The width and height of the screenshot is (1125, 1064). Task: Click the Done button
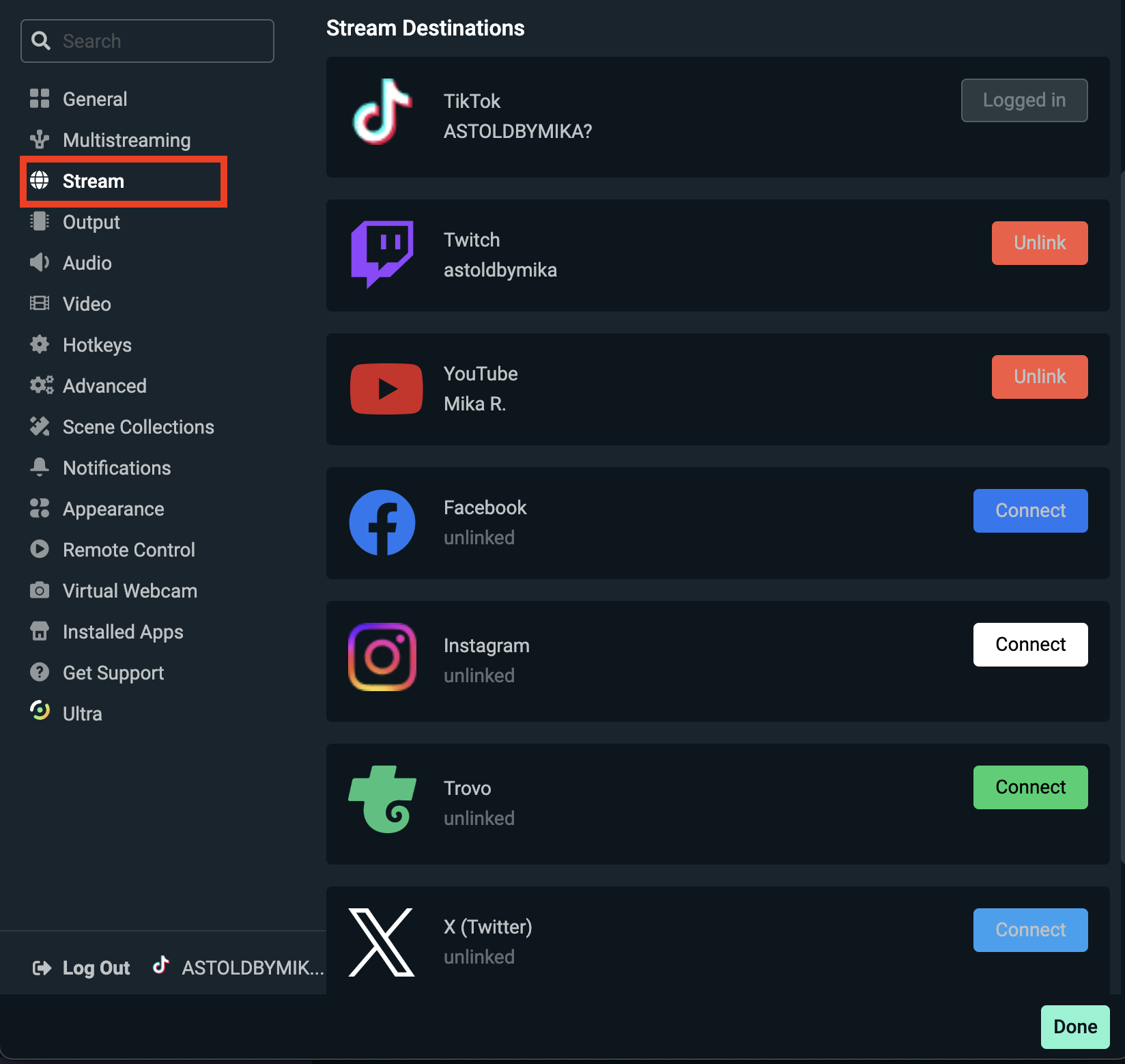(x=1074, y=1026)
